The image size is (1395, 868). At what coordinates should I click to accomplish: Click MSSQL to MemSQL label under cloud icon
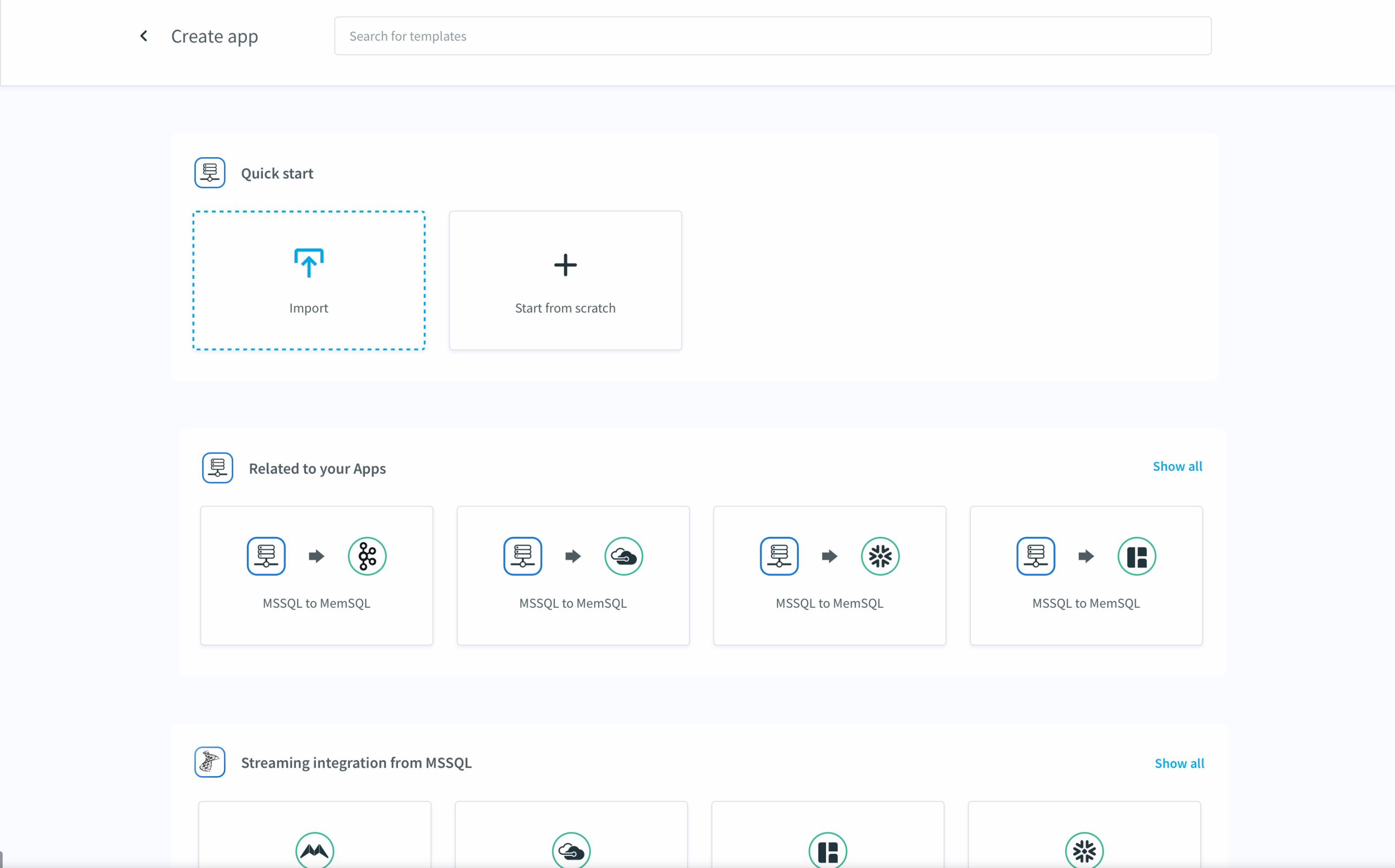(572, 603)
